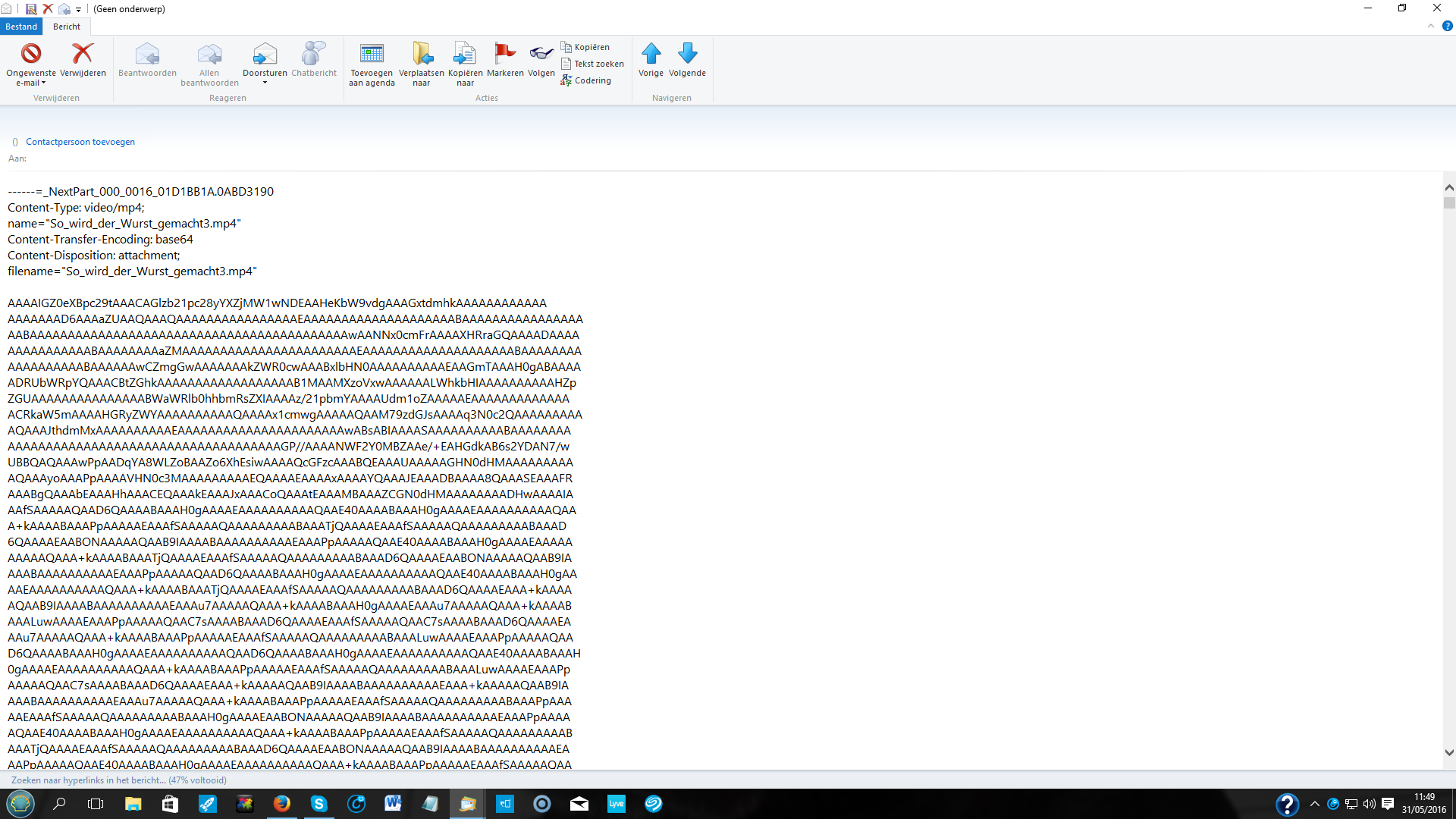Expand the Doorsturen dropdown arrow
Viewport: 1456px width, 819px height.
point(265,83)
